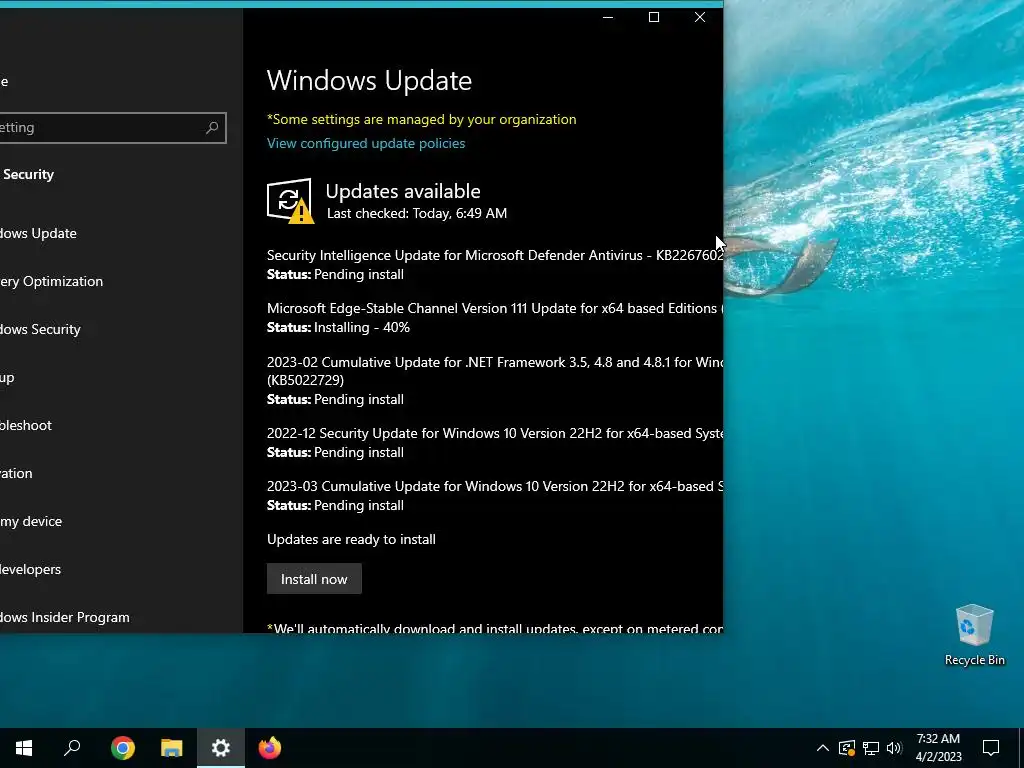Focus the Find a setting search field
This screenshot has height=768, width=1024.
point(113,127)
